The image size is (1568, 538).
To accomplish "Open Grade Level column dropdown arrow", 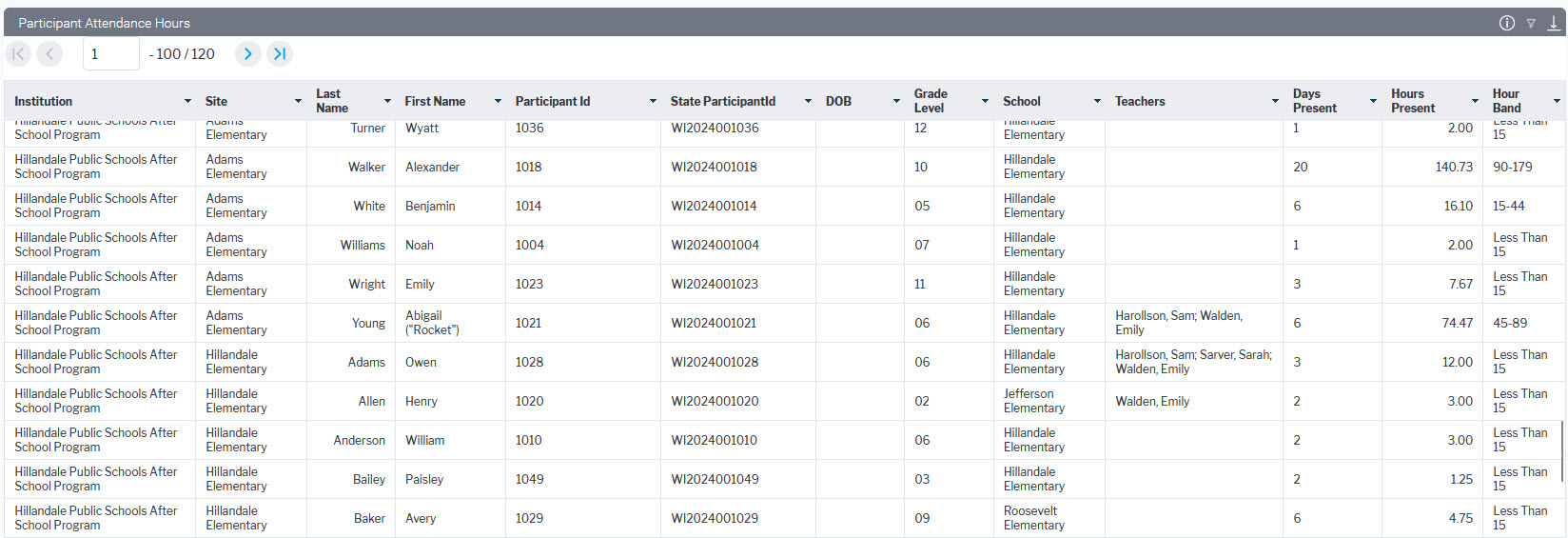I will click(x=985, y=101).
